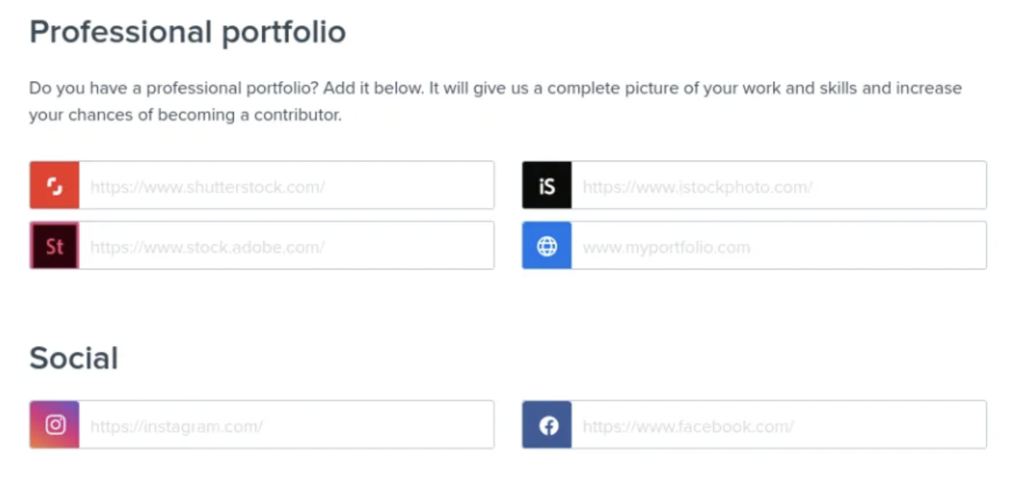Click the 'Add it below.' sentence
The width and height of the screenshot is (1024, 488).
click(374, 88)
